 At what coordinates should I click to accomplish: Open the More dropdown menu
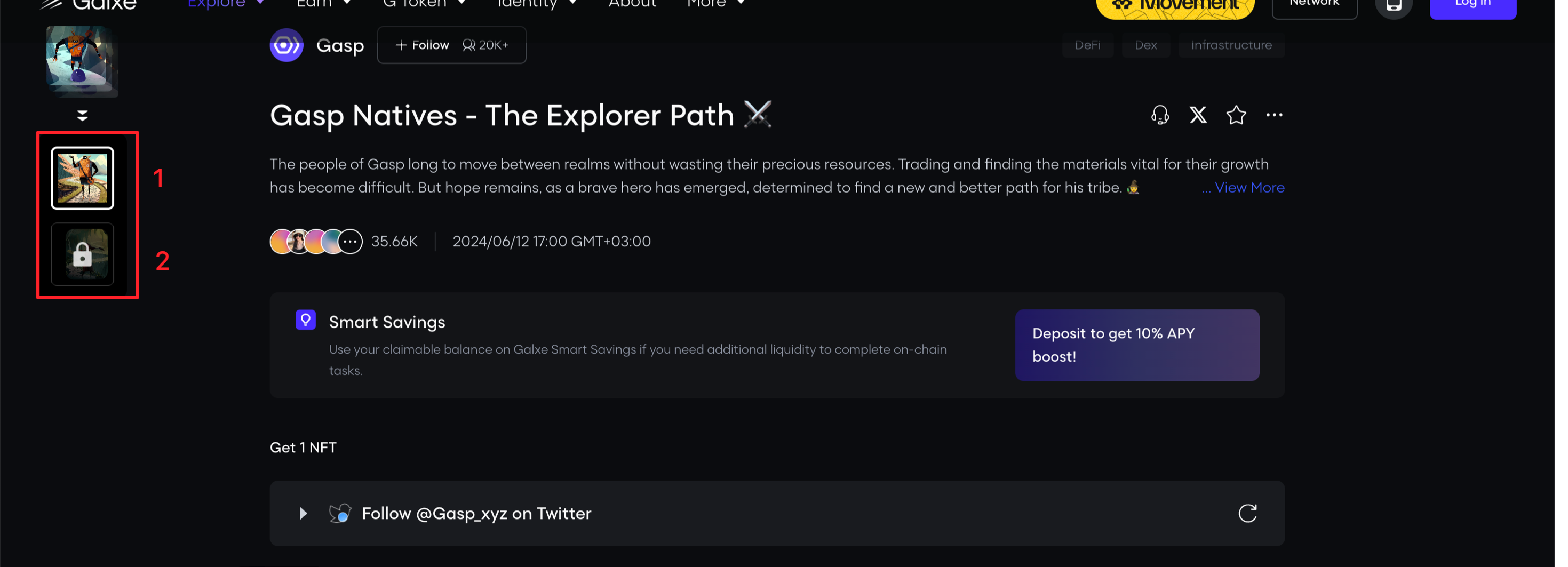point(716,4)
